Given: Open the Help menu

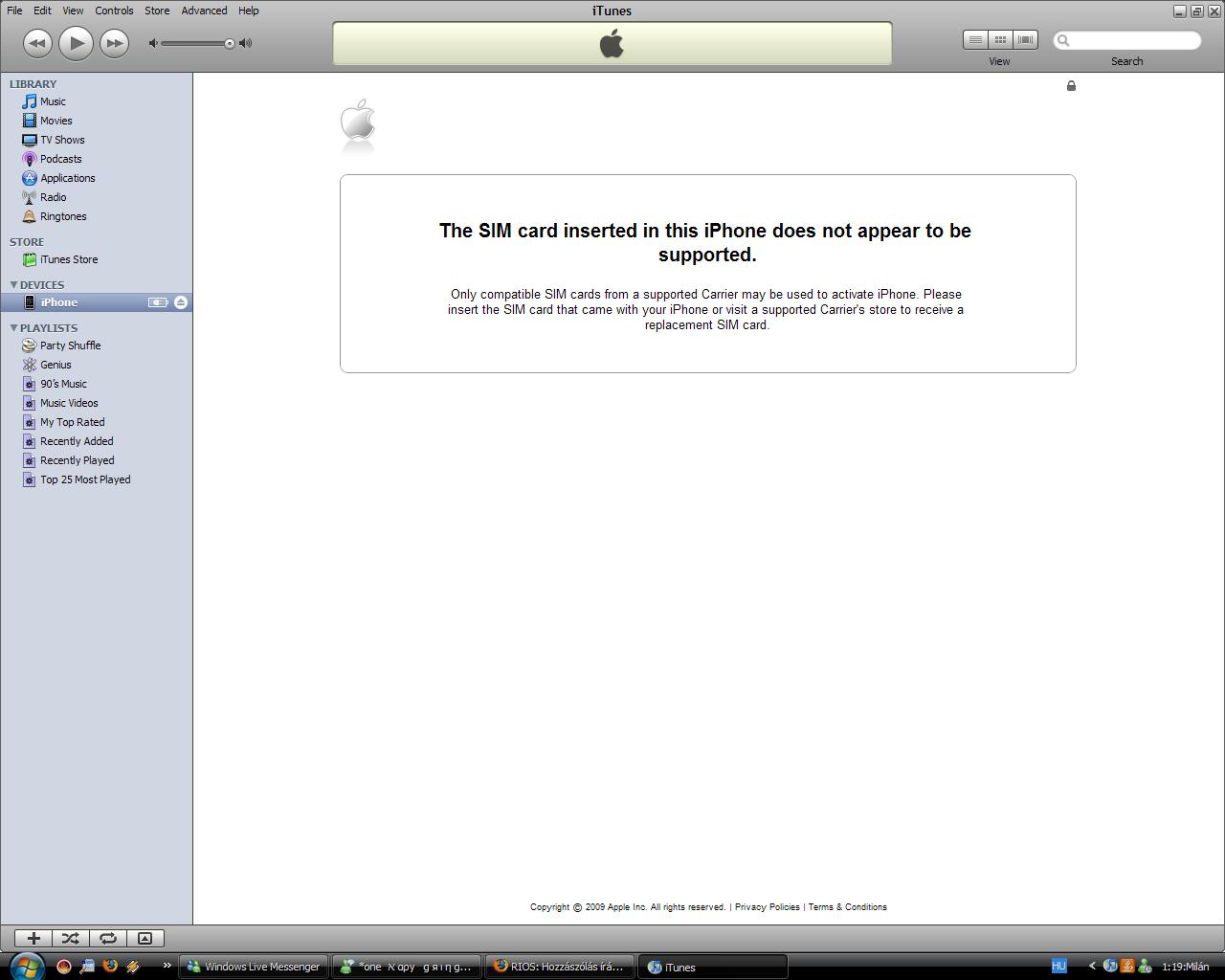Looking at the screenshot, I should (x=248, y=11).
